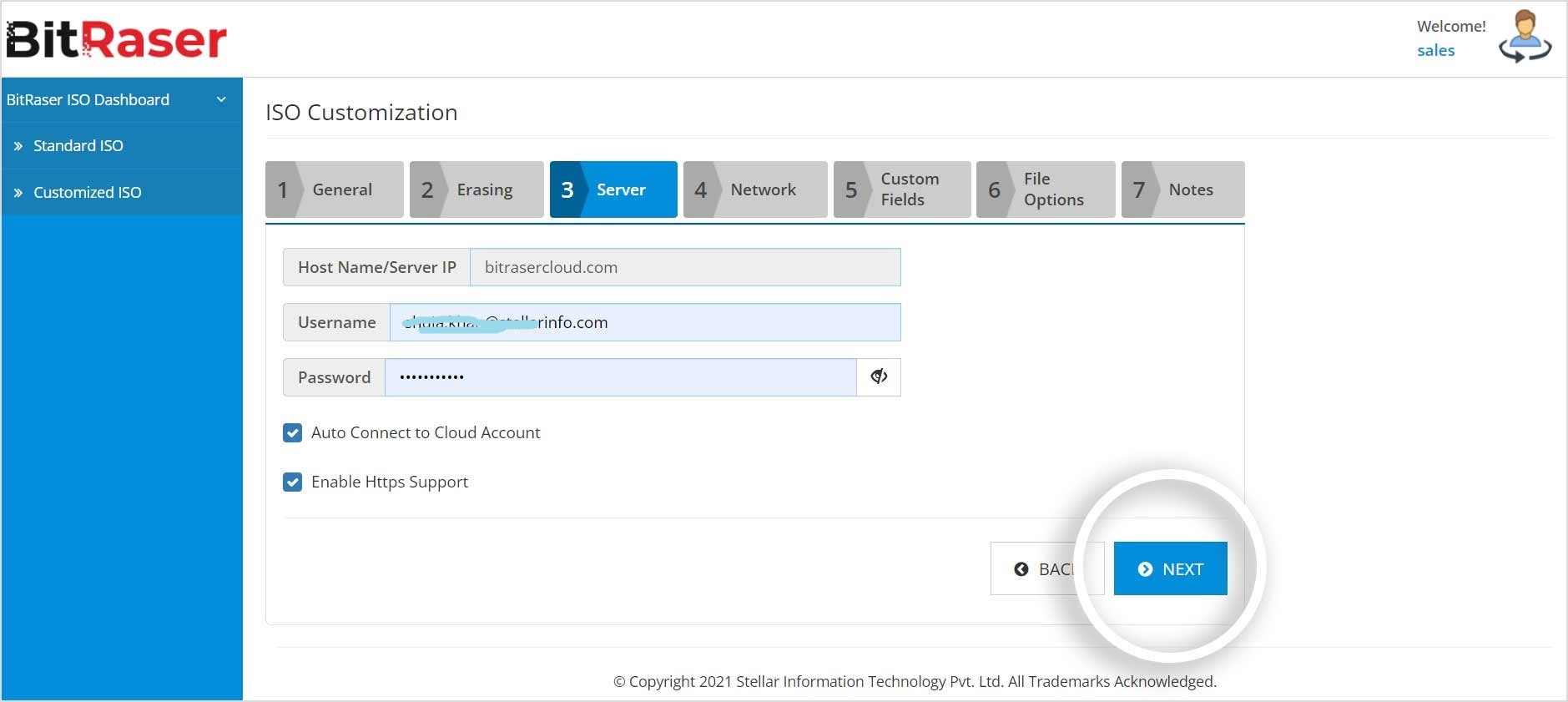Viewport: 1568px width, 702px height.
Task: Go to the Network step tab
Action: [755, 189]
